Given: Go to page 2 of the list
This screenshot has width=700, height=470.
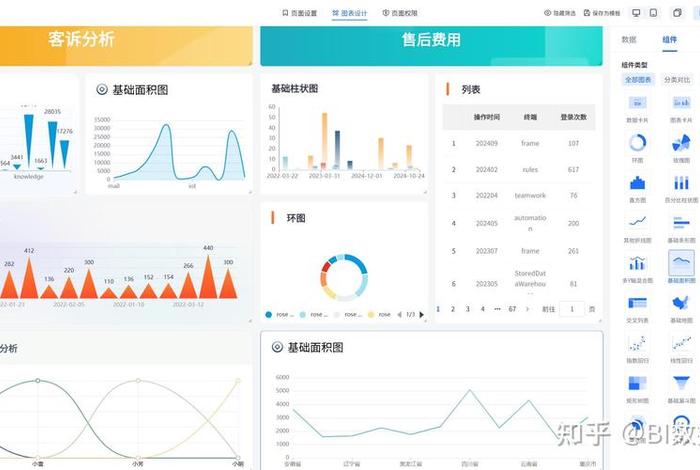Looking at the screenshot, I should (x=453, y=309).
